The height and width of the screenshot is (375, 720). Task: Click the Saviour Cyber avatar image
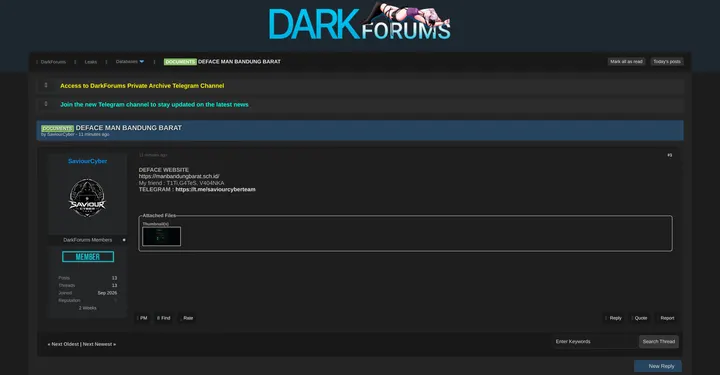point(87,198)
